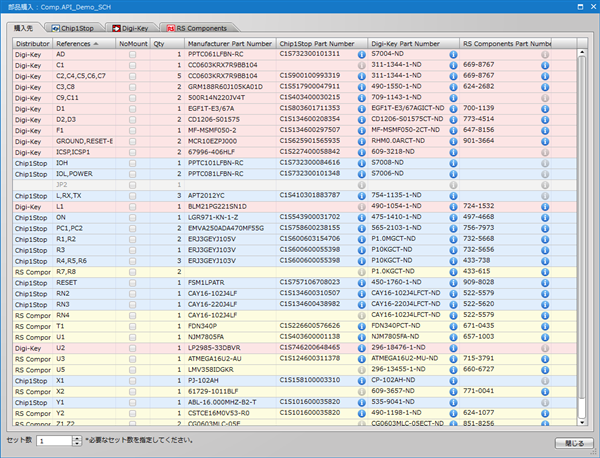Decrease set count with stepper down arrow

click(x=77, y=443)
